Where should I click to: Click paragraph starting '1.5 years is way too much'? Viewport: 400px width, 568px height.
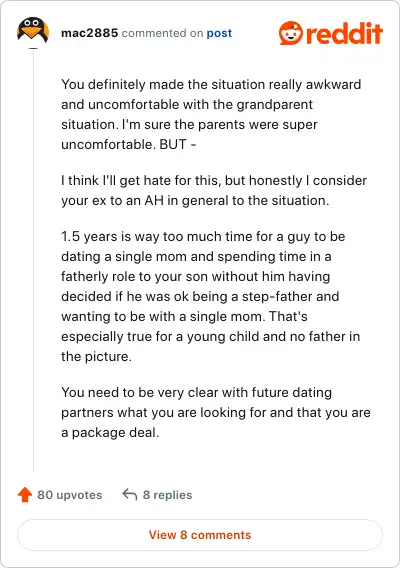click(211, 296)
